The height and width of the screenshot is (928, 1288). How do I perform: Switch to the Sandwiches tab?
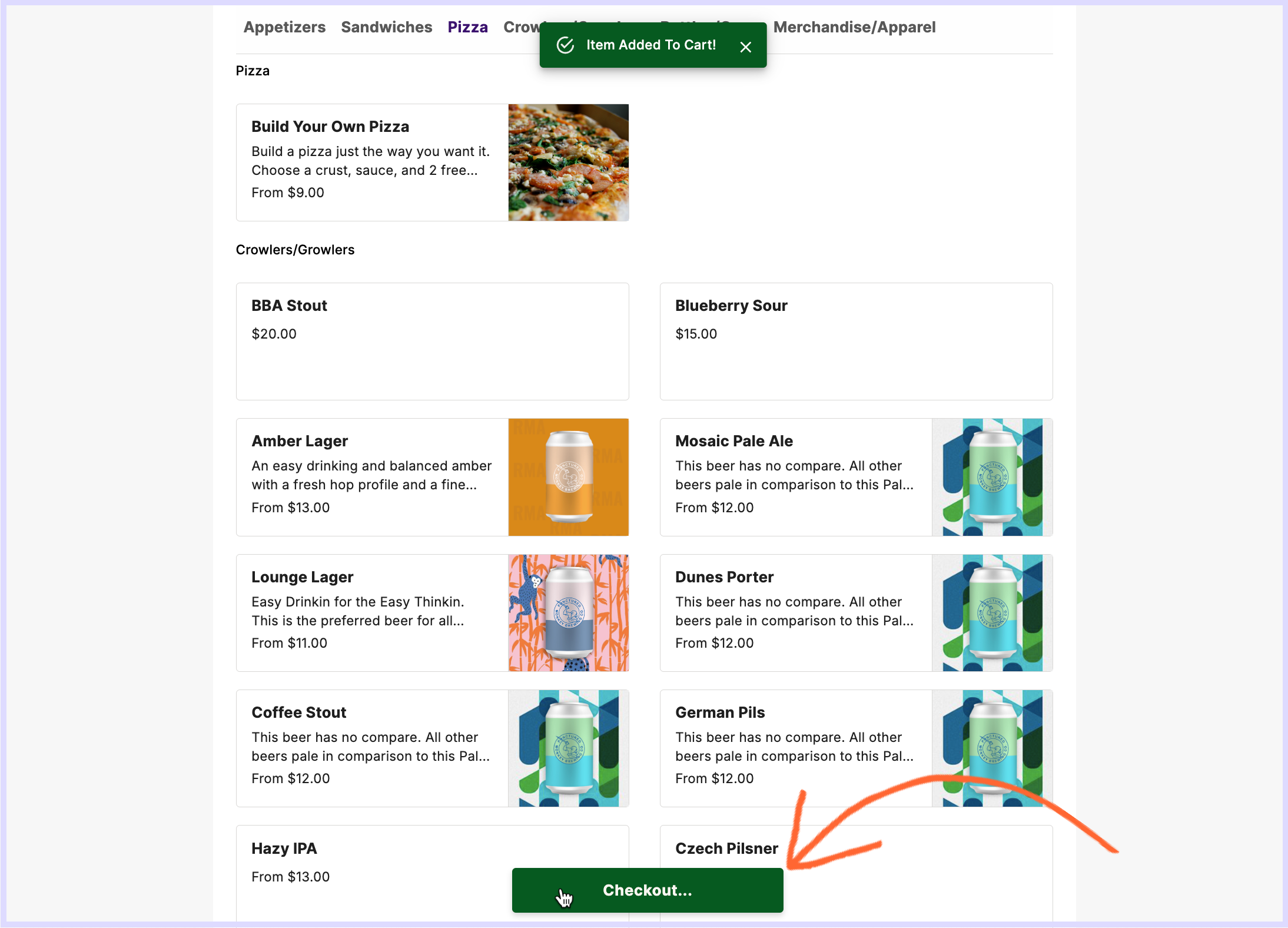pyautogui.click(x=386, y=27)
